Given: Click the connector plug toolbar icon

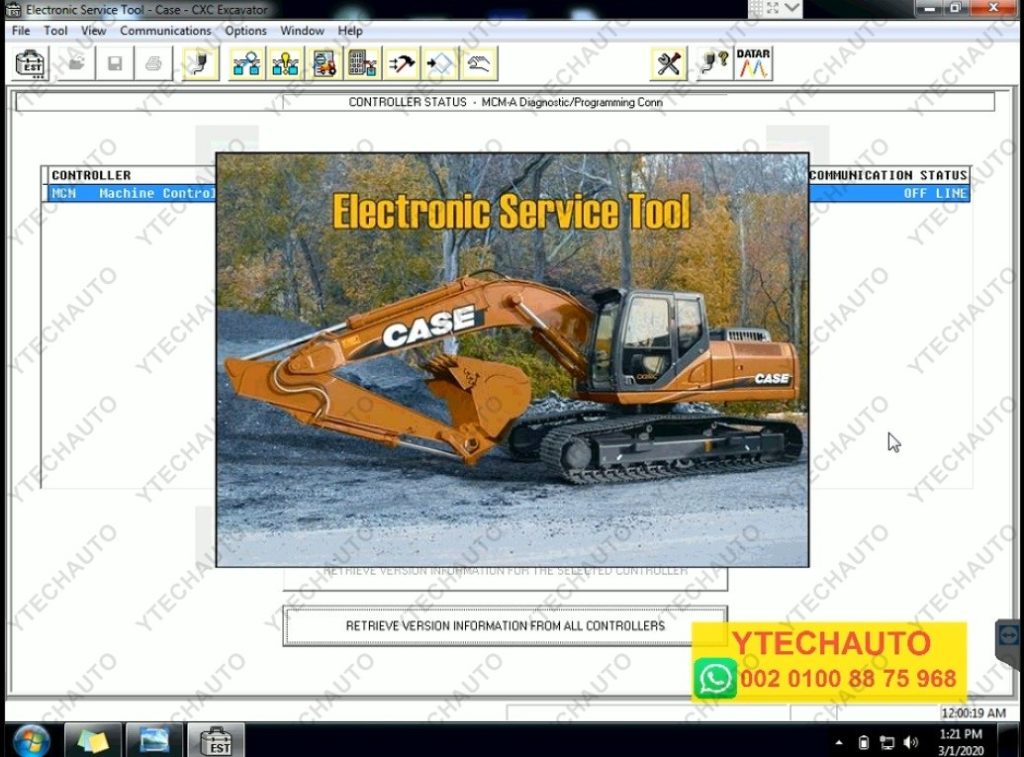Looking at the screenshot, I should pos(200,63).
